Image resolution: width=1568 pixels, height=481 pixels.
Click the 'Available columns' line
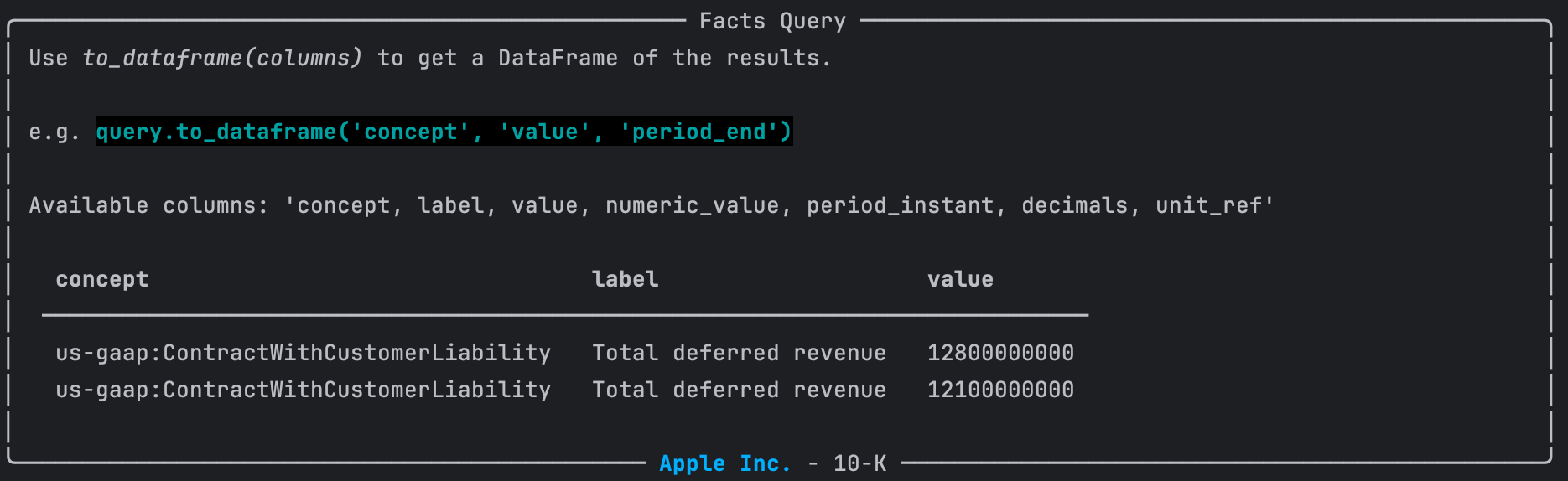[x=652, y=205]
